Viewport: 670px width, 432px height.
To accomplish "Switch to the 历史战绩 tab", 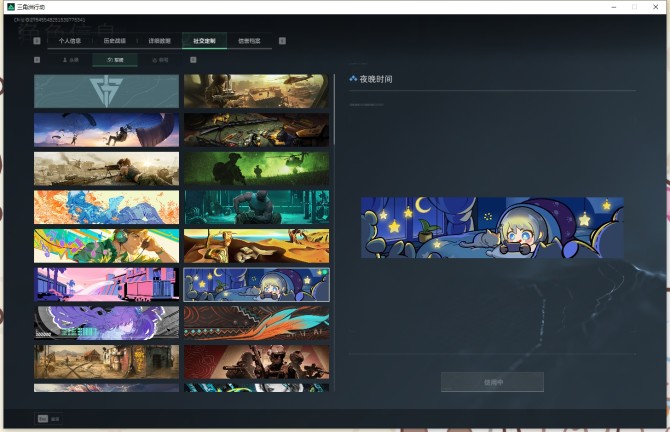I will [115, 41].
